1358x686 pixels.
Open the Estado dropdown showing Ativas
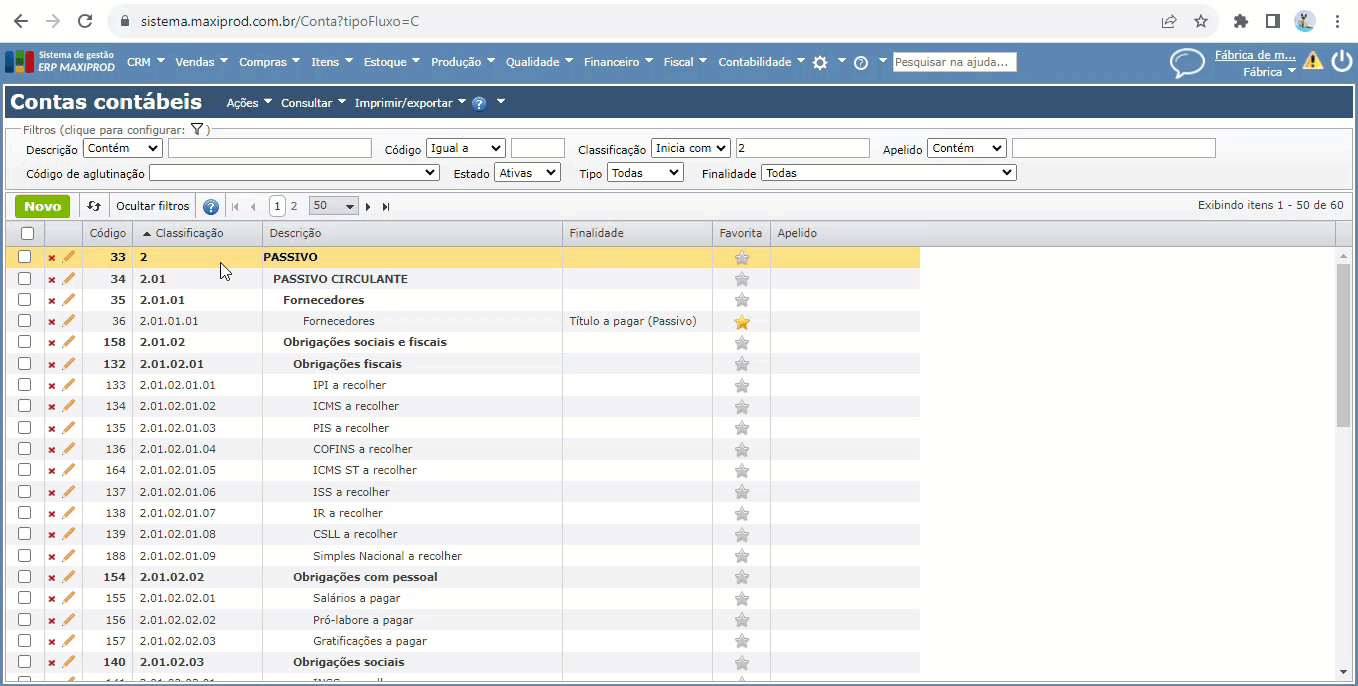tap(527, 173)
